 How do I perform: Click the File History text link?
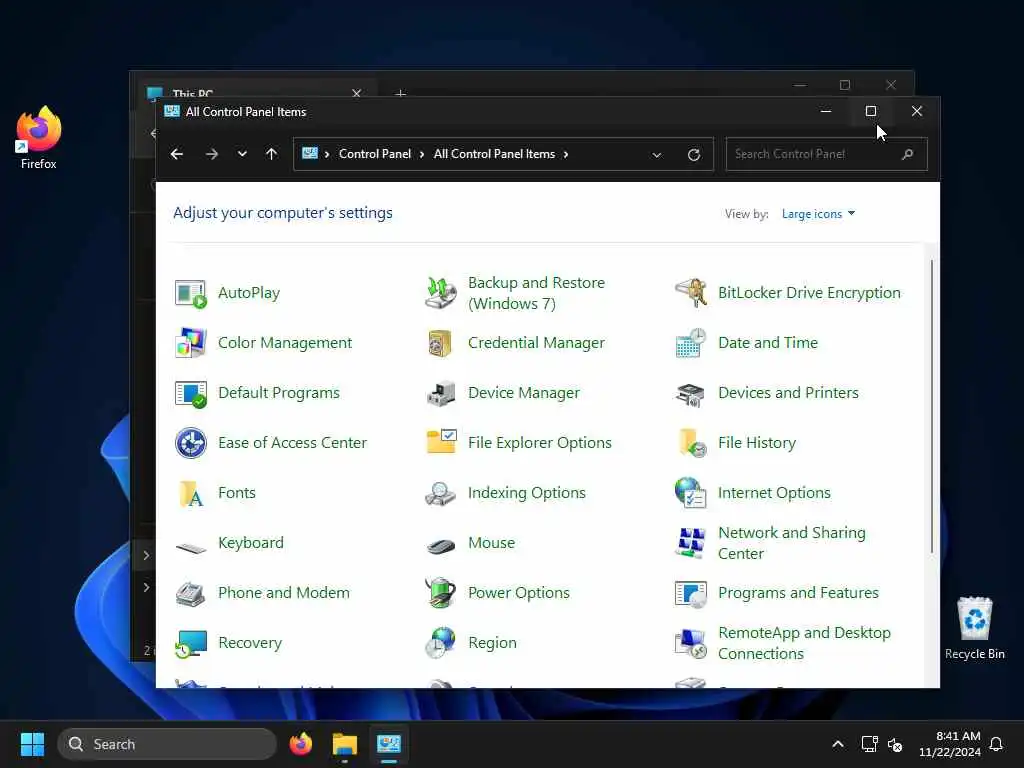click(757, 443)
